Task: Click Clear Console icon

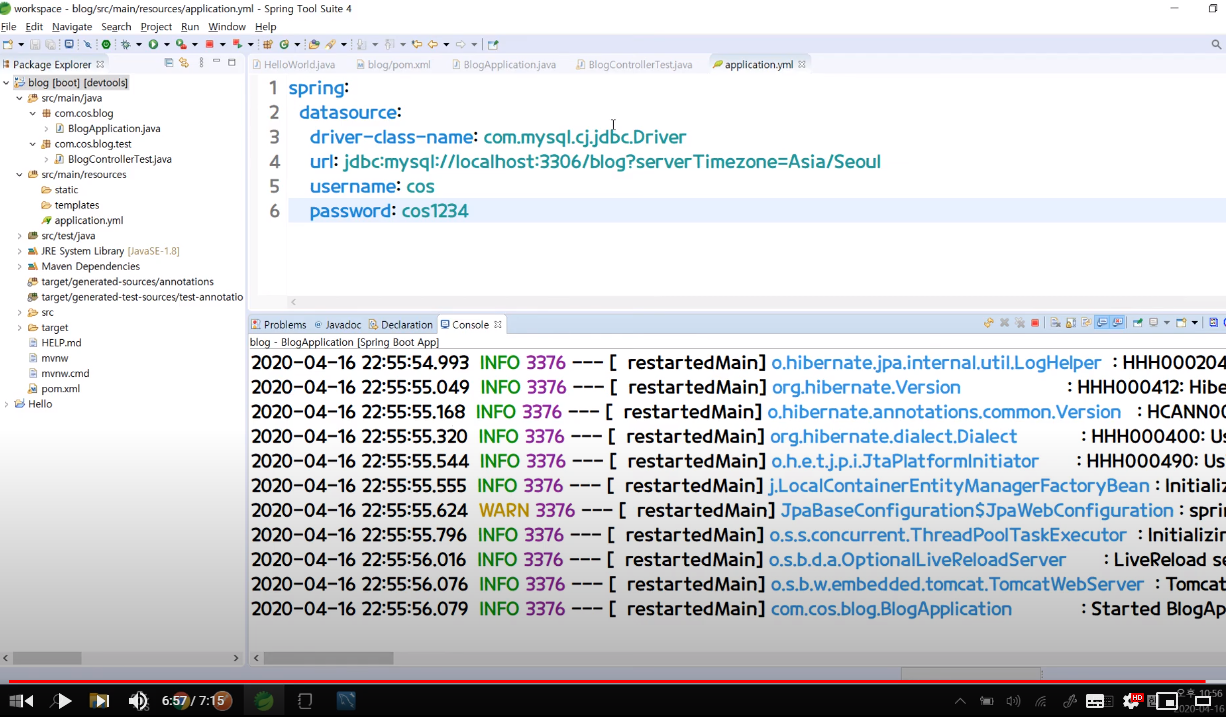Action: coord(1054,323)
